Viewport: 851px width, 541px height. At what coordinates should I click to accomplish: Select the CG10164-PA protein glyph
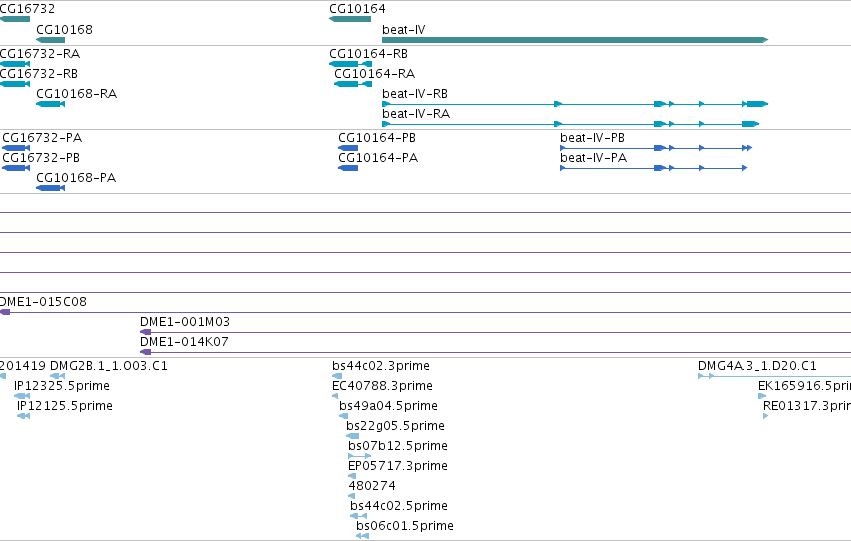348,168
